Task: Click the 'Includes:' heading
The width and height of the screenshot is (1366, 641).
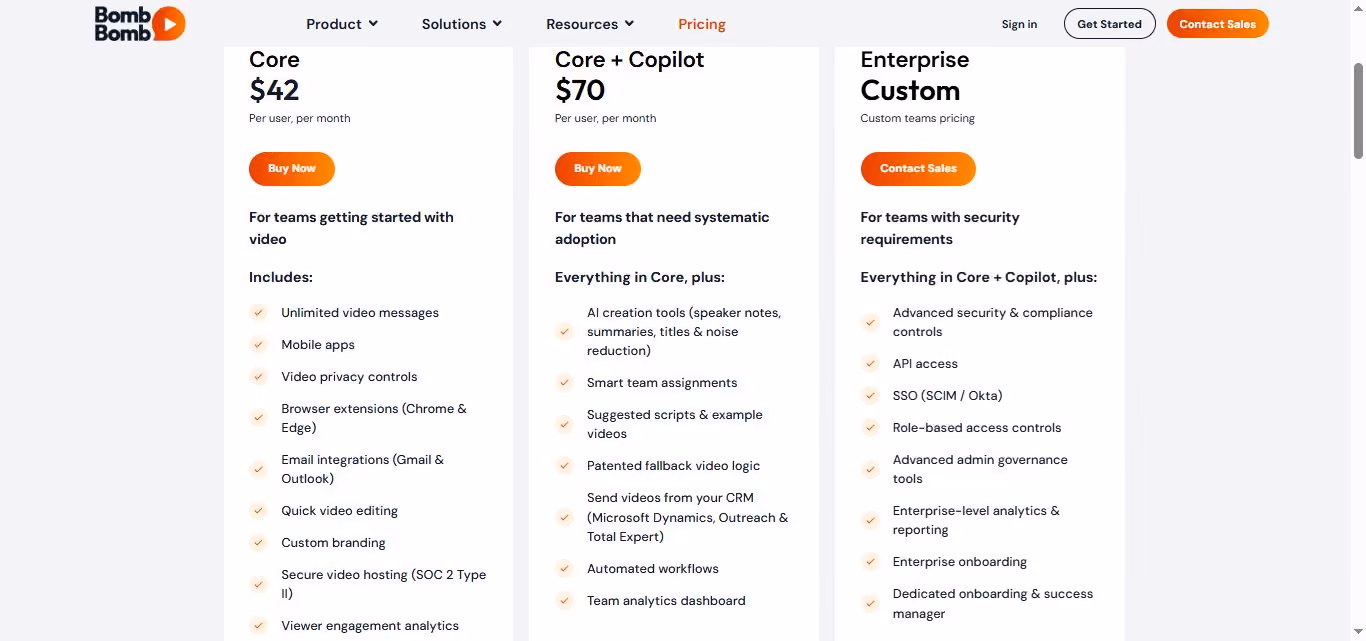Action: [281, 277]
